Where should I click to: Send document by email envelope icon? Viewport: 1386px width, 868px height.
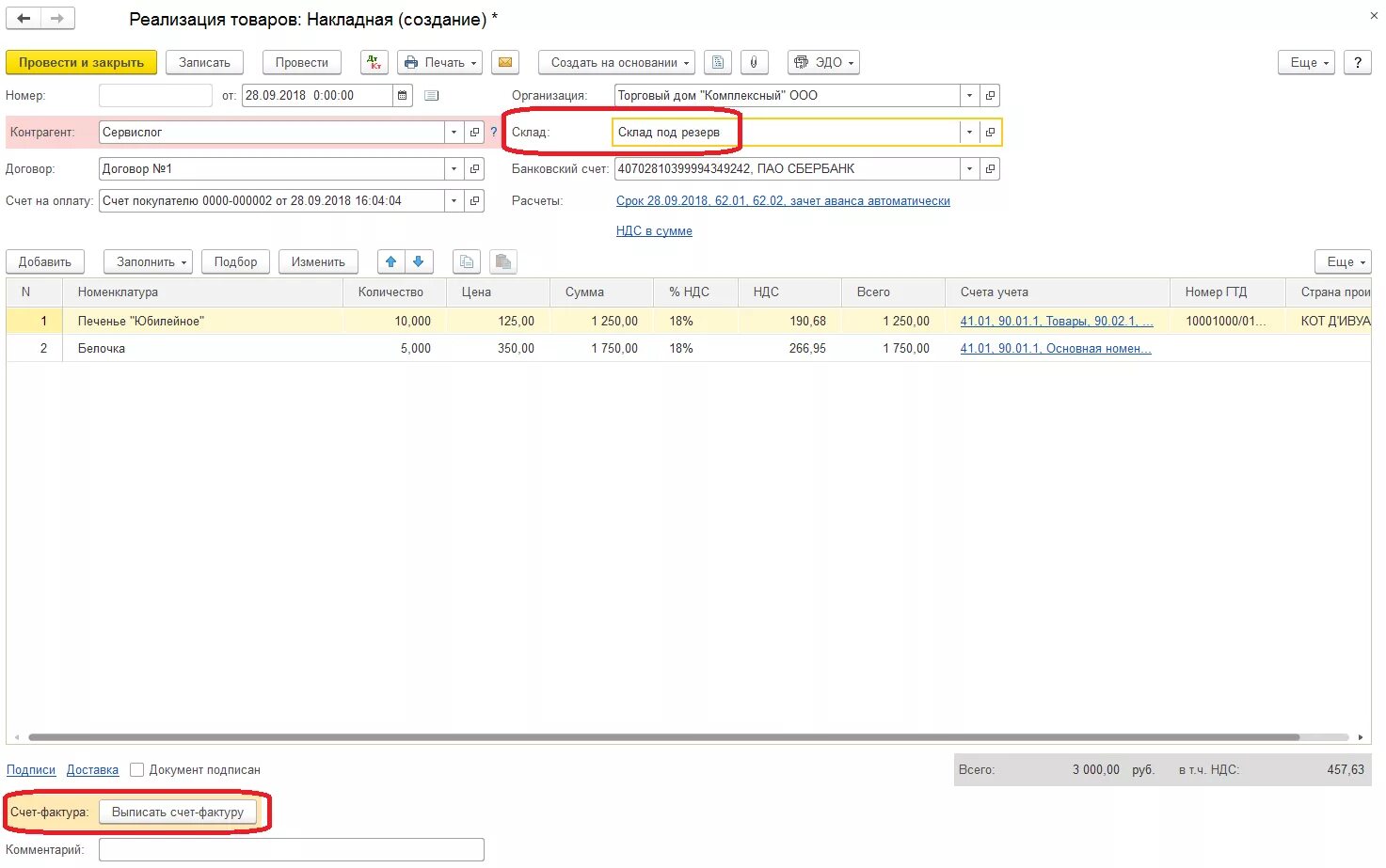click(x=505, y=62)
